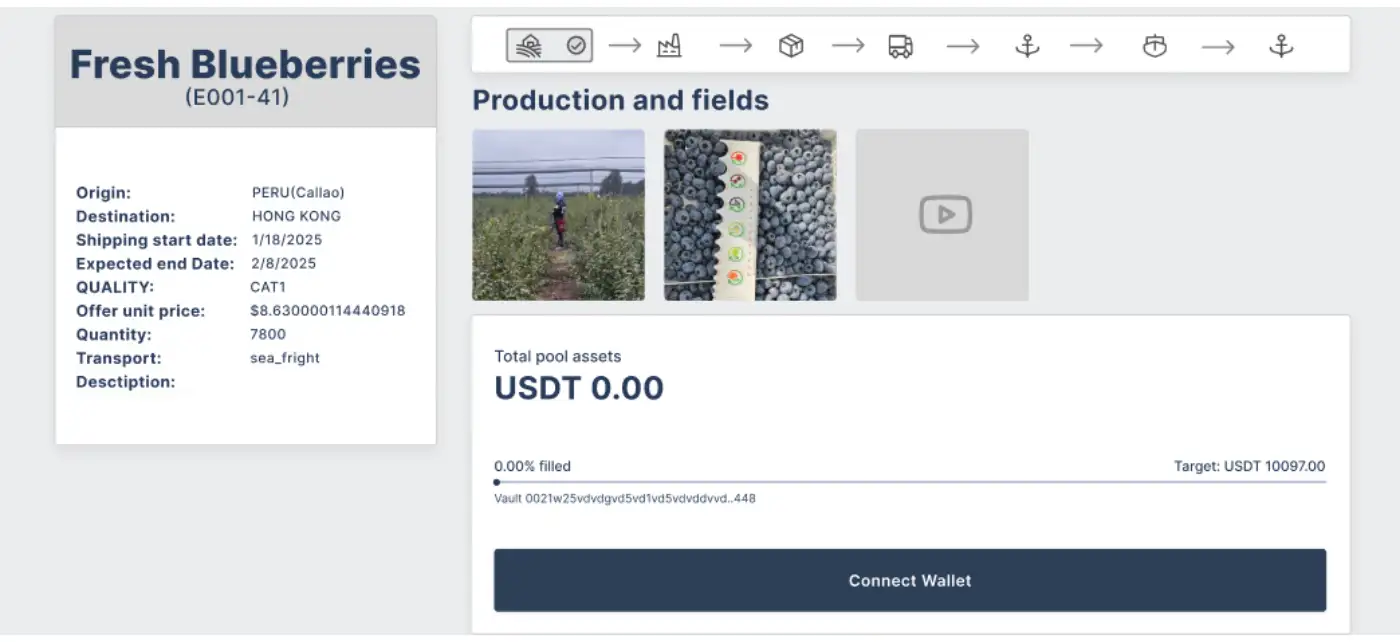Click the arrow between farm and factory icons

point(625,46)
